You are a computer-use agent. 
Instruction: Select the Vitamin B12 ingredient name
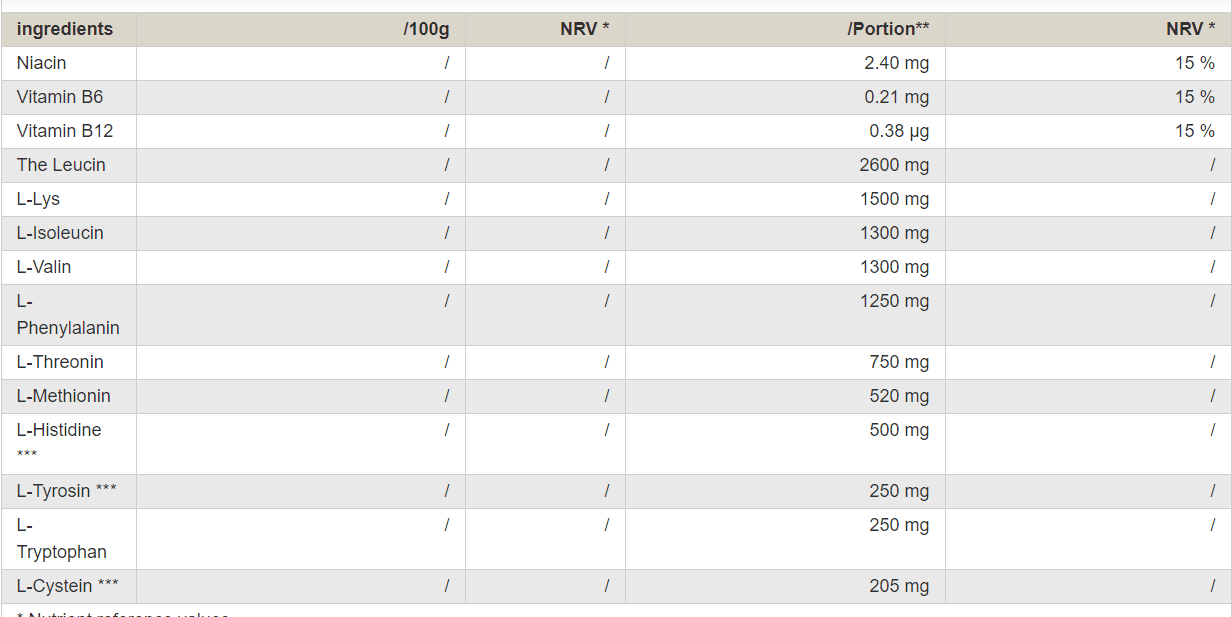coord(65,131)
